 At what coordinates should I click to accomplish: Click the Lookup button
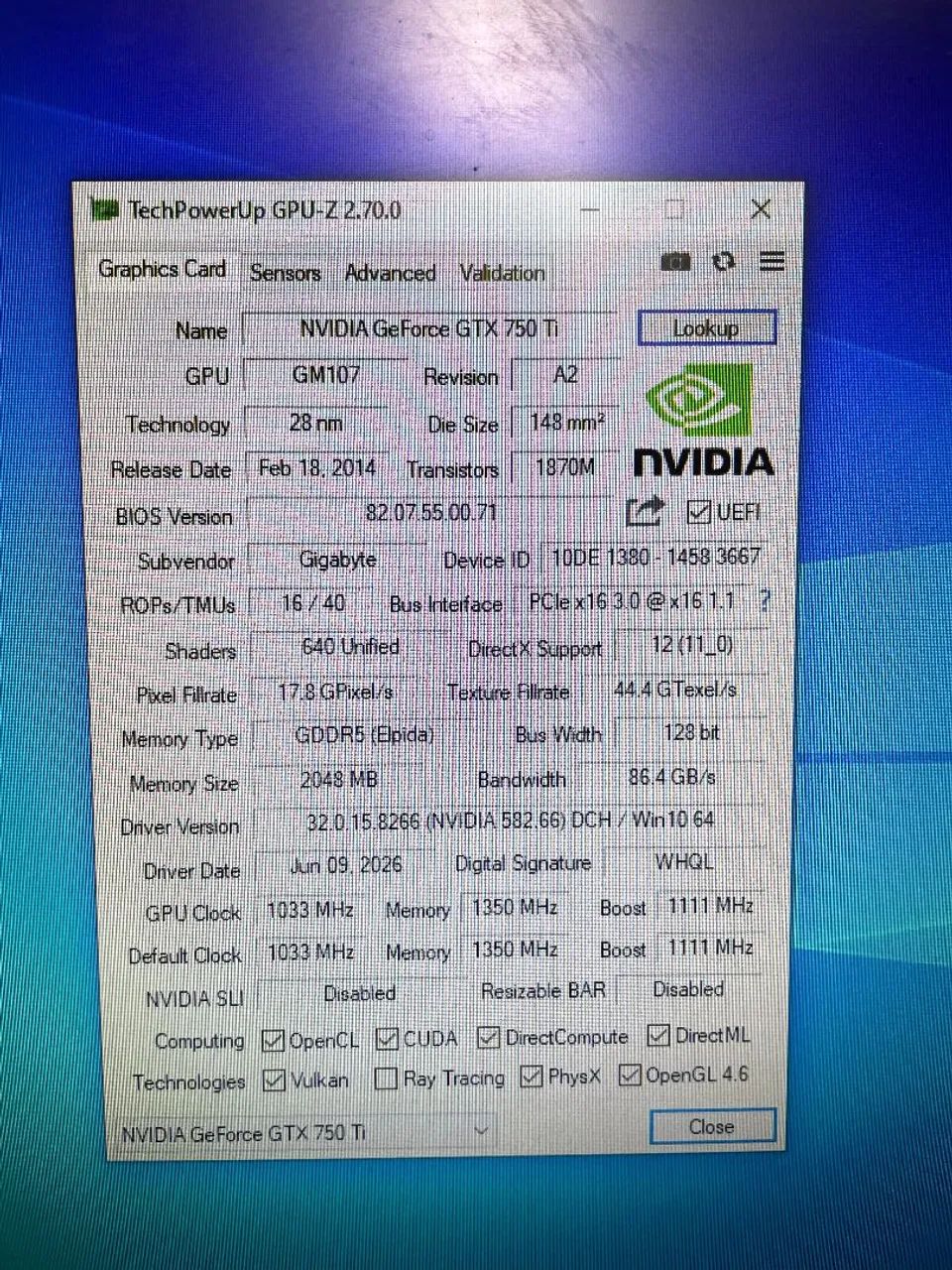pos(706,328)
